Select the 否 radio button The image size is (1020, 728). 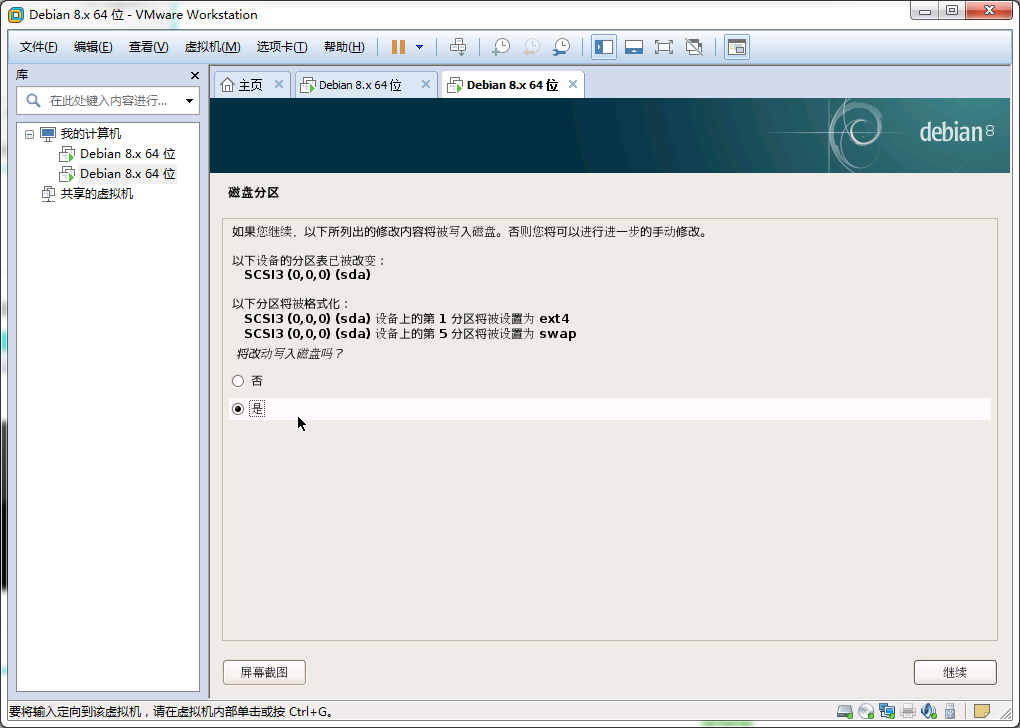(x=238, y=381)
